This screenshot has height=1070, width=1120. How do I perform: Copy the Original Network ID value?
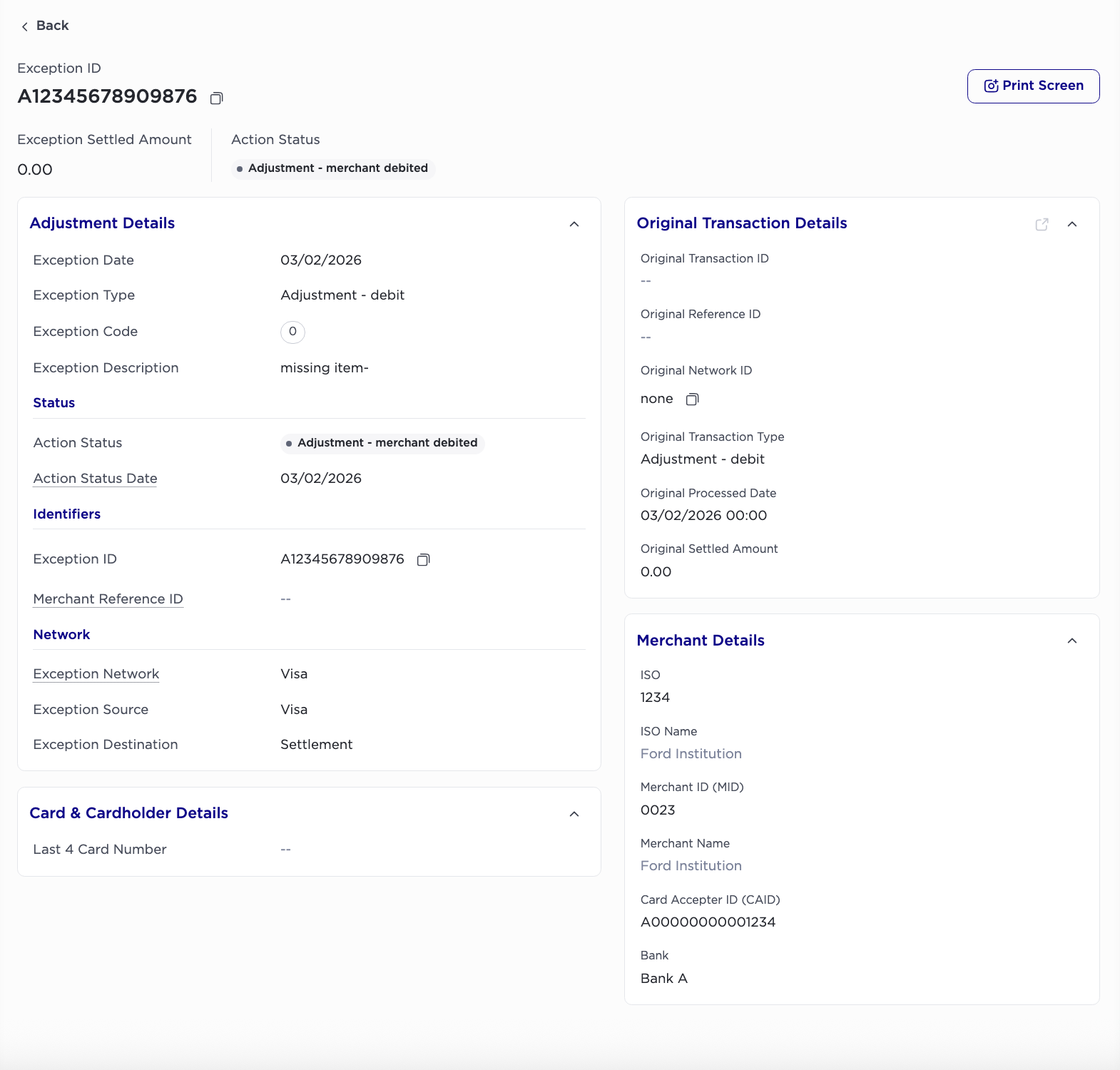click(692, 399)
